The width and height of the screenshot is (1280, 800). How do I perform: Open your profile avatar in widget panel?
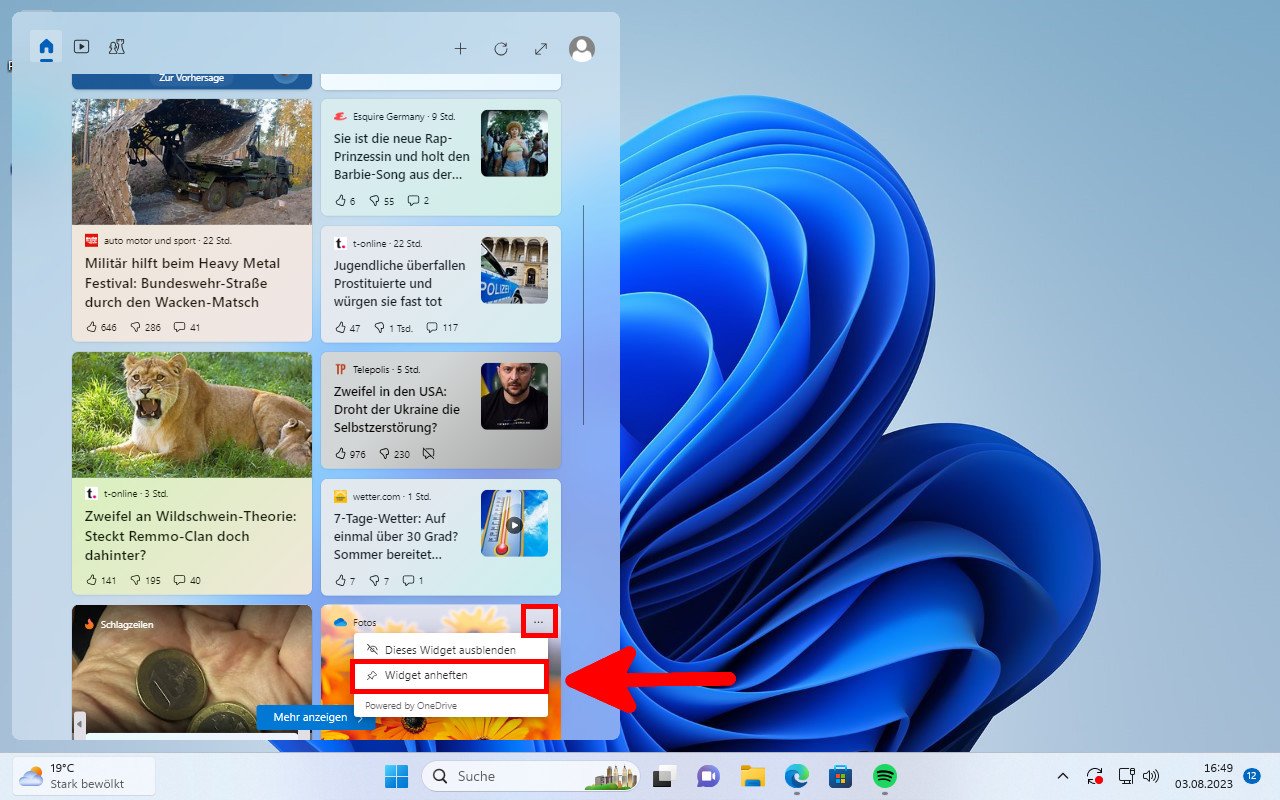pos(581,48)
